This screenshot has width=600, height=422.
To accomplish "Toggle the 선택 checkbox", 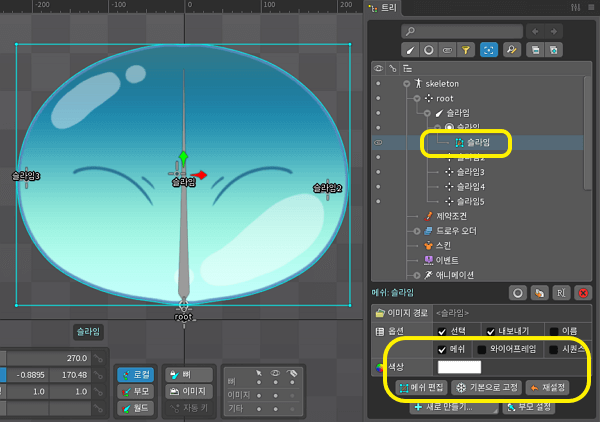I will click(442, 331).
